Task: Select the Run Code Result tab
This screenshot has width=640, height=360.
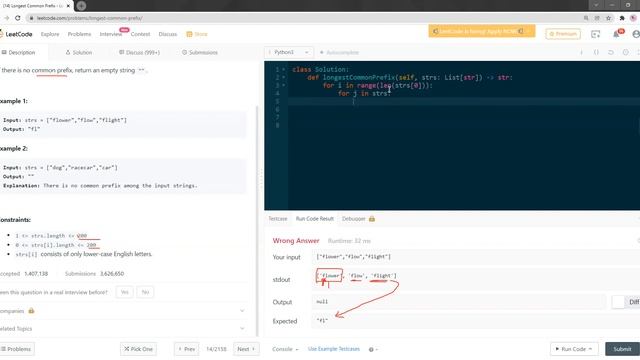Action: pos(314,219)
